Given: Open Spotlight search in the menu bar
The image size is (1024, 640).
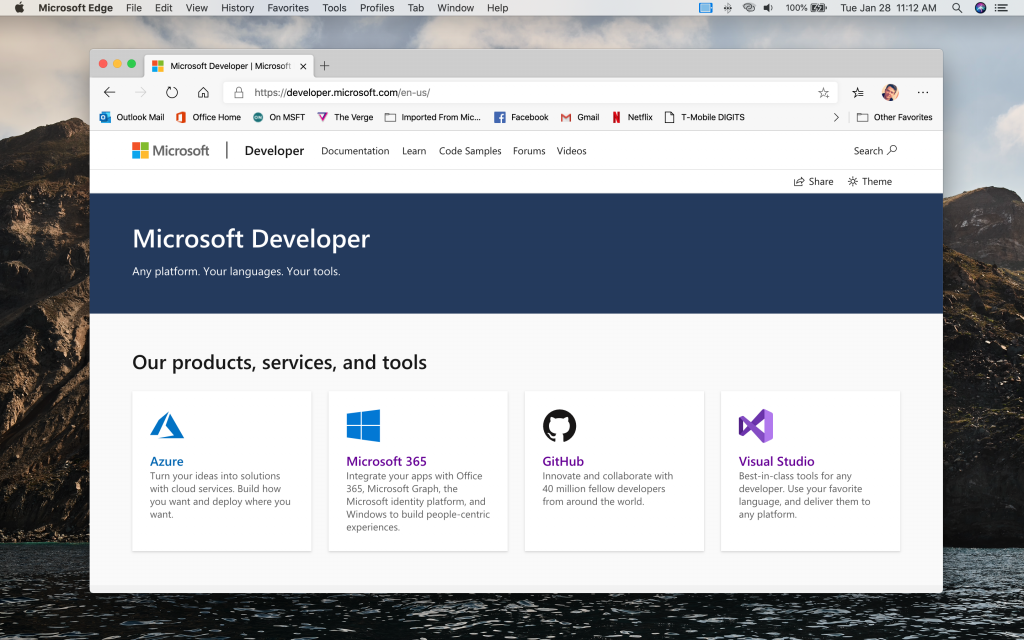Looking at the screenshot, I should pyautogui.click(x=957, y=8).
